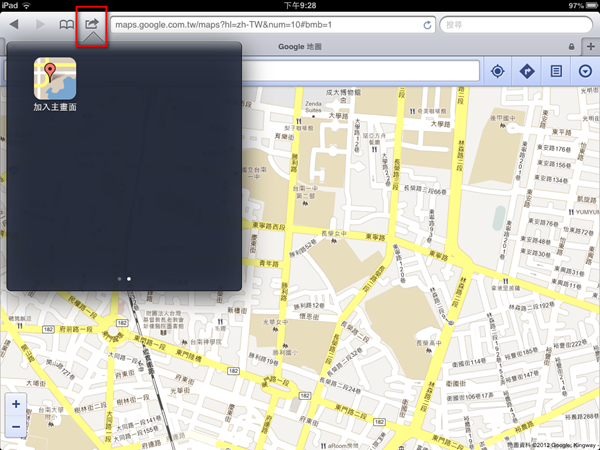
Task: Tap the 加入主畫面 Google Maps icon
Action: pos(55,78)
